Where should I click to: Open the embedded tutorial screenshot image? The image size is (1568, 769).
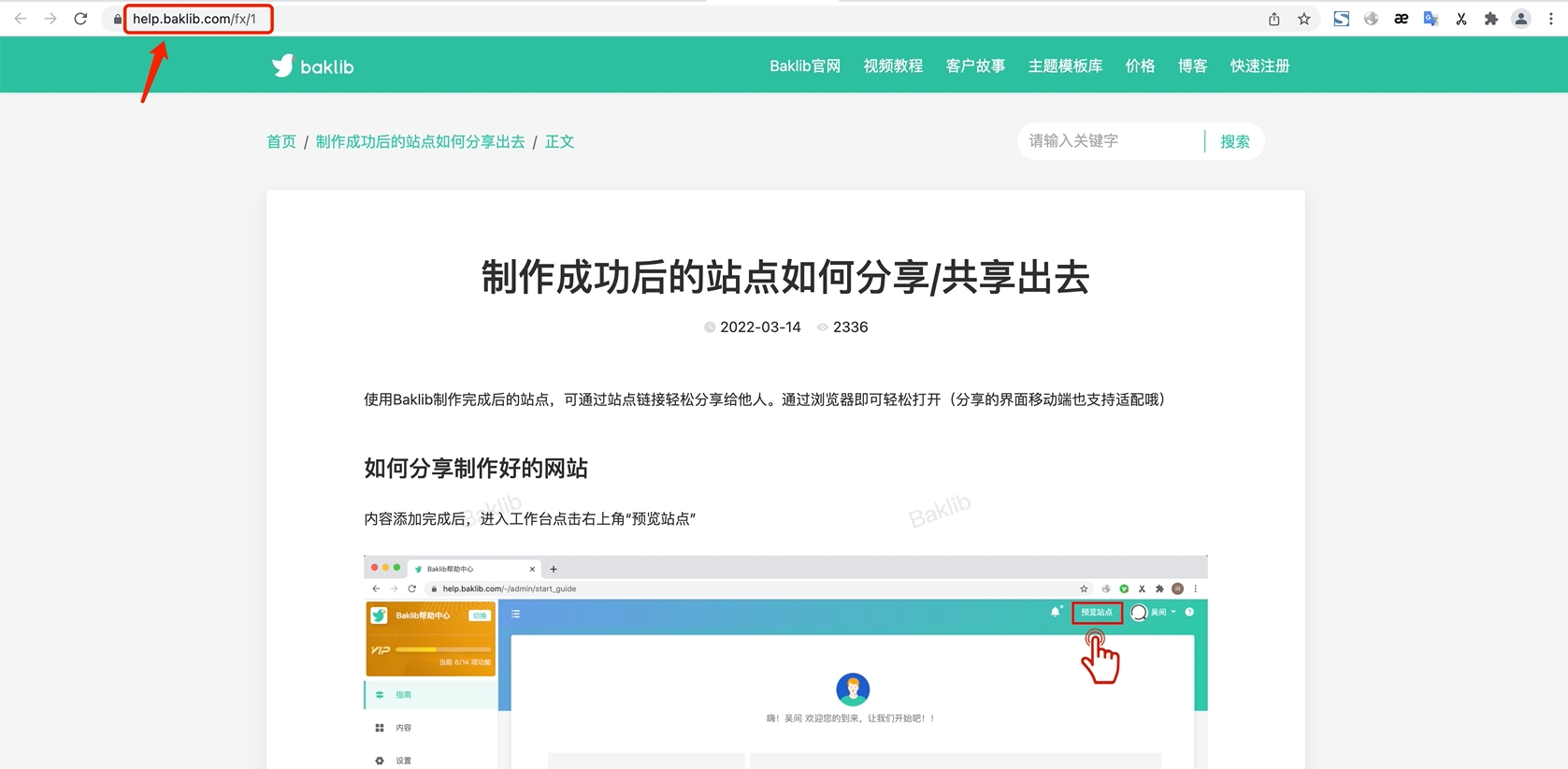pos(785,661)
